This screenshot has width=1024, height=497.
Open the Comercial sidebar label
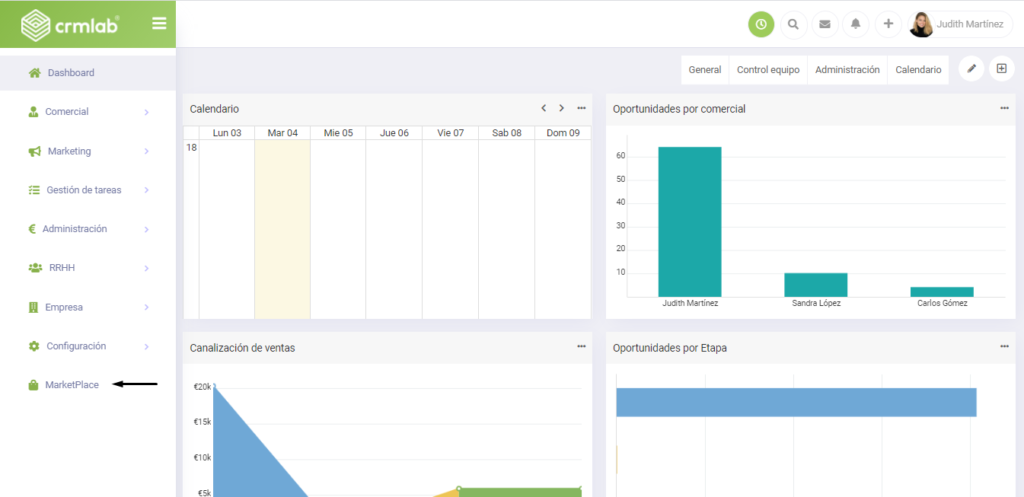[67, 112]
